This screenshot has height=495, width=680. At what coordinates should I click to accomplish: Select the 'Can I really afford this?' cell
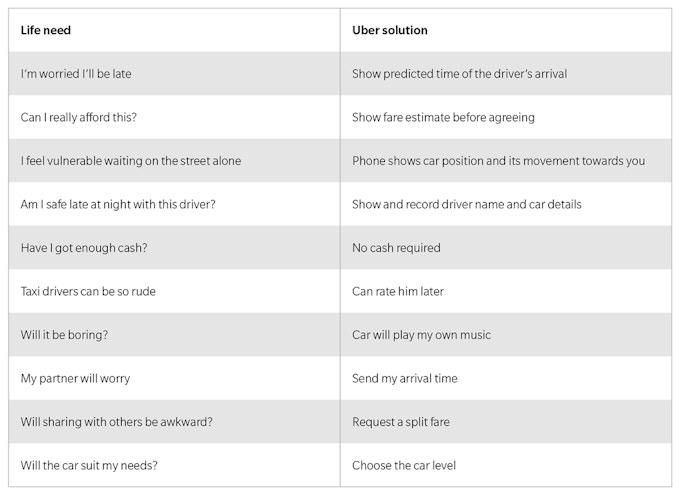pyautogui.click(x=79, y=118)
